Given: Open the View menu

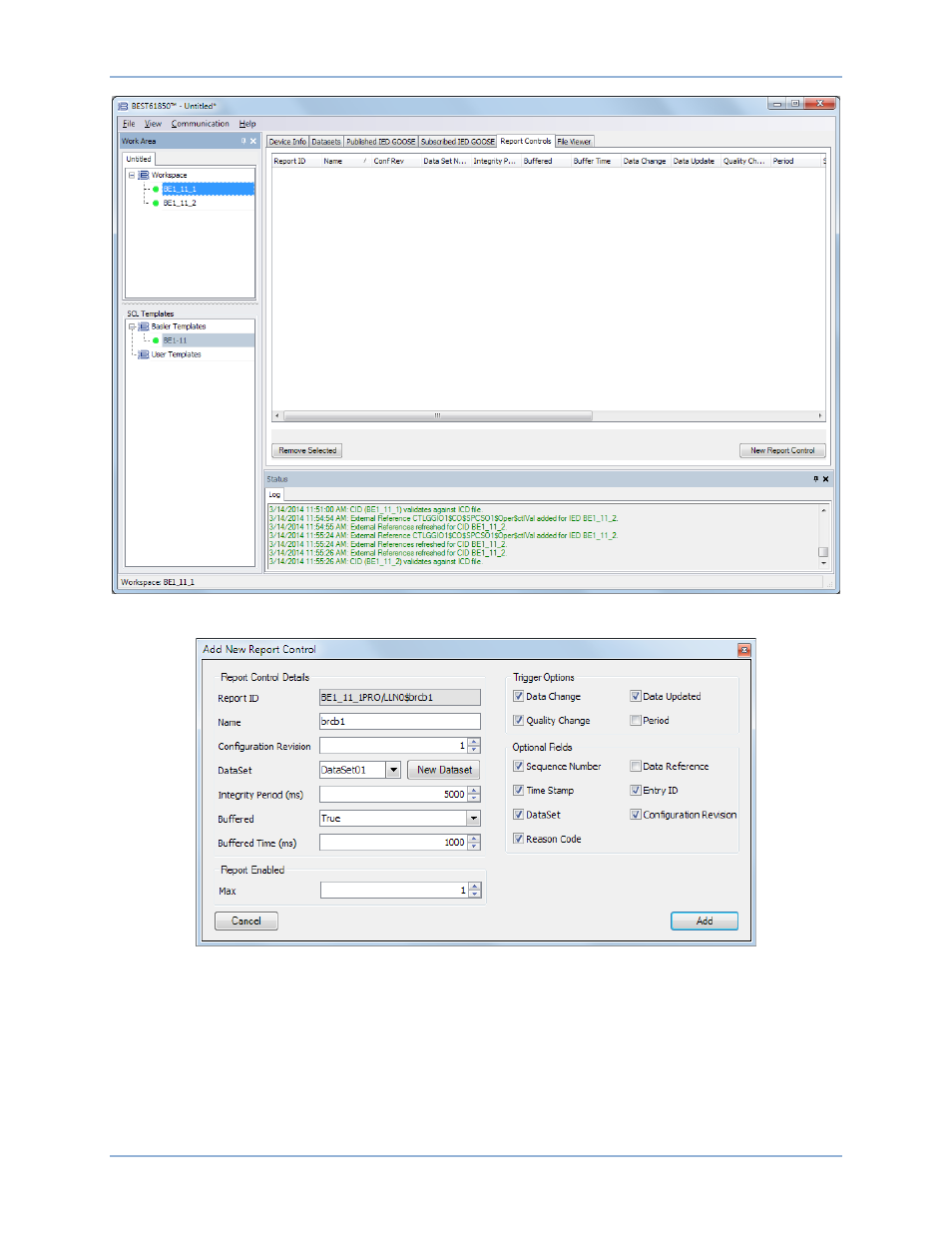Looking at the screenshot, I should pyautogui.click(x=153, y=124).
